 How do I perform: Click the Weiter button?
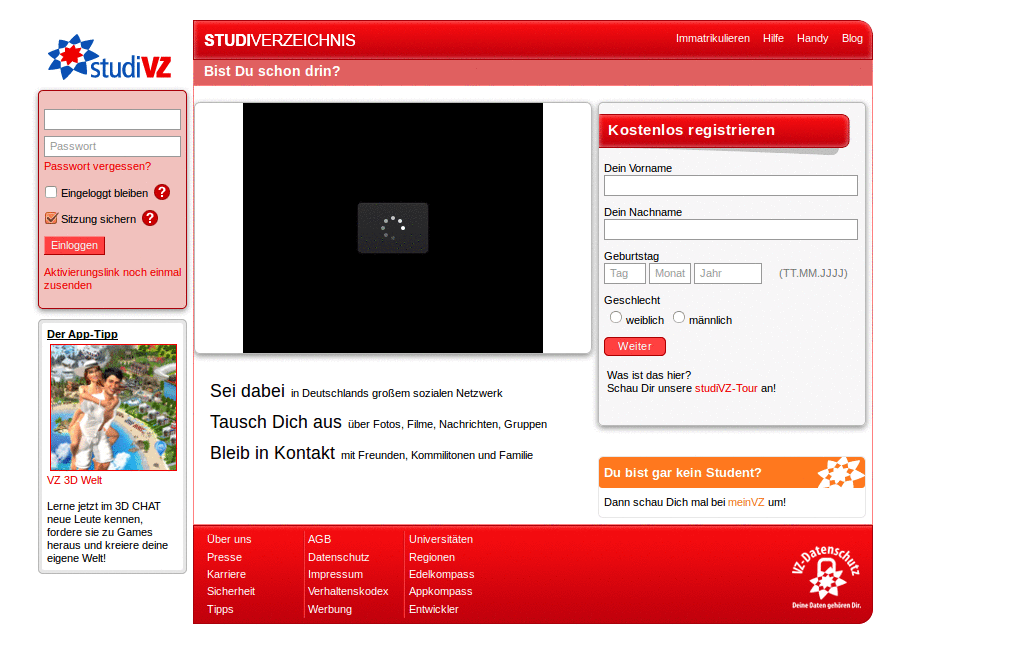(x=635, y=347)
